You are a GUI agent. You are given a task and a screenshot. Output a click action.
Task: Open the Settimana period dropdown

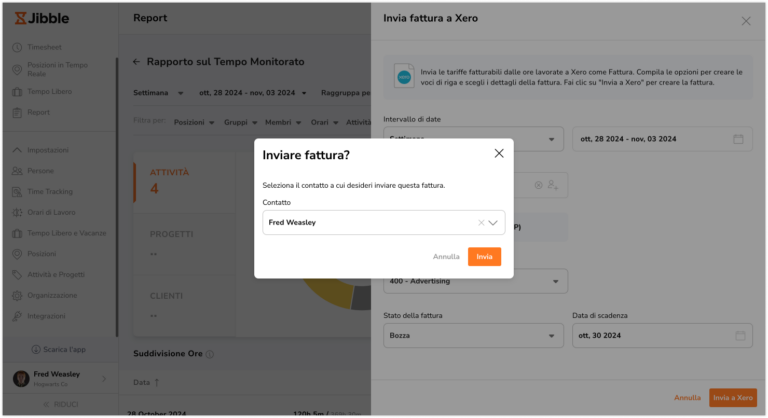tap(158, 93)
